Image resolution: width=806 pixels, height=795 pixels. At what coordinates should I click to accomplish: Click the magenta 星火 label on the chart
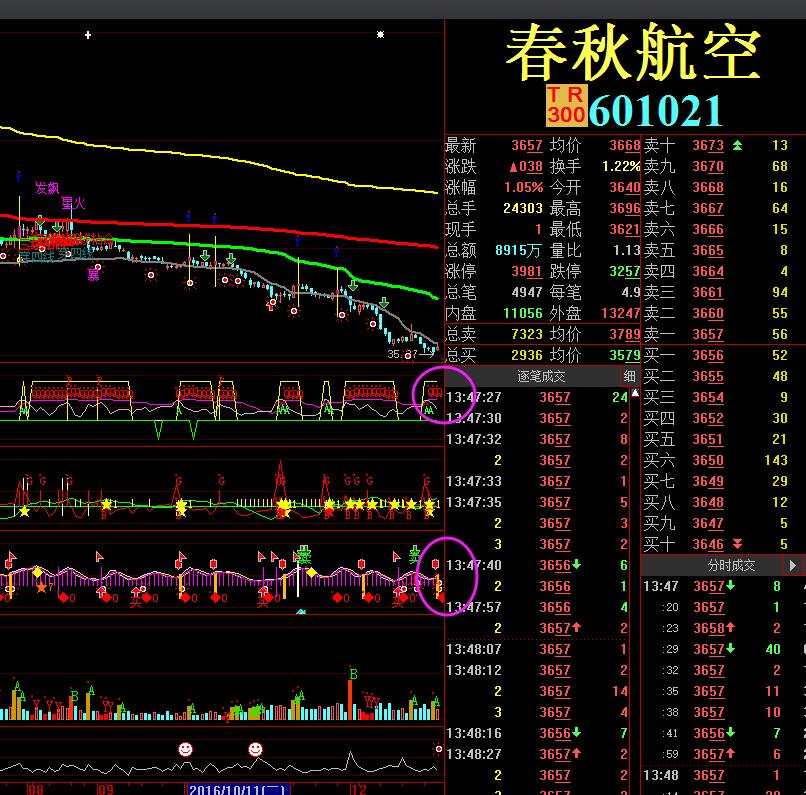tap(73, 204)
